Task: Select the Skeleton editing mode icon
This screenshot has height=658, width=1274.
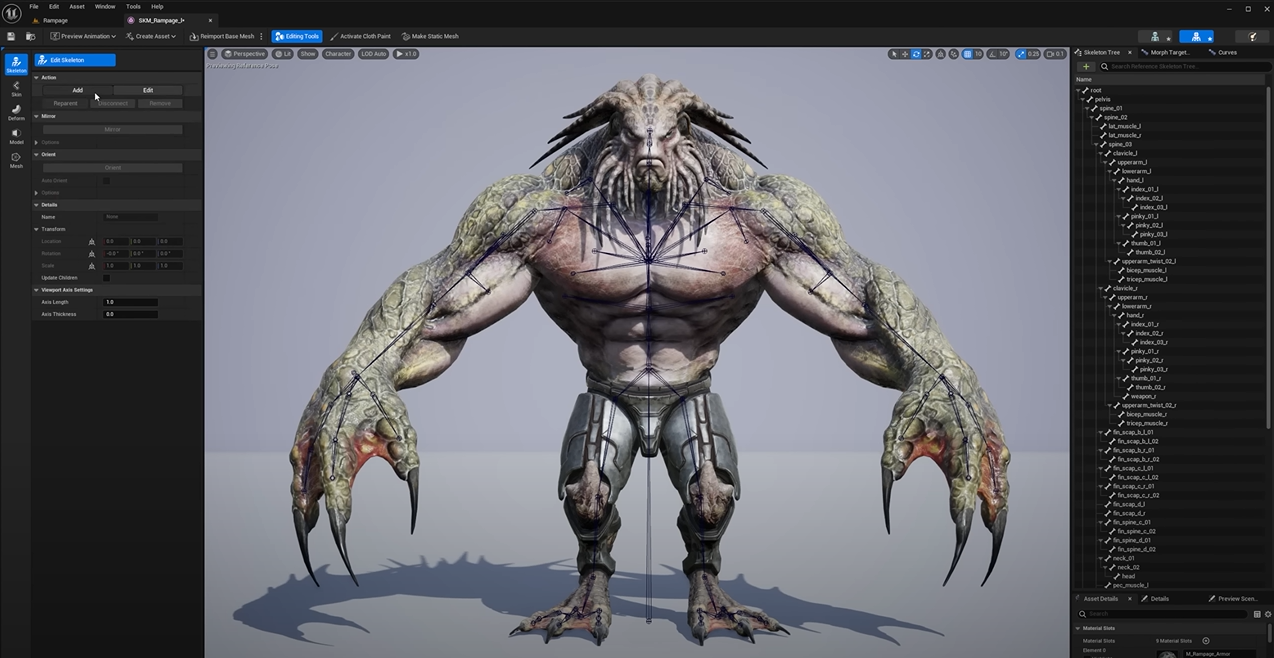Action: (16, 64)
